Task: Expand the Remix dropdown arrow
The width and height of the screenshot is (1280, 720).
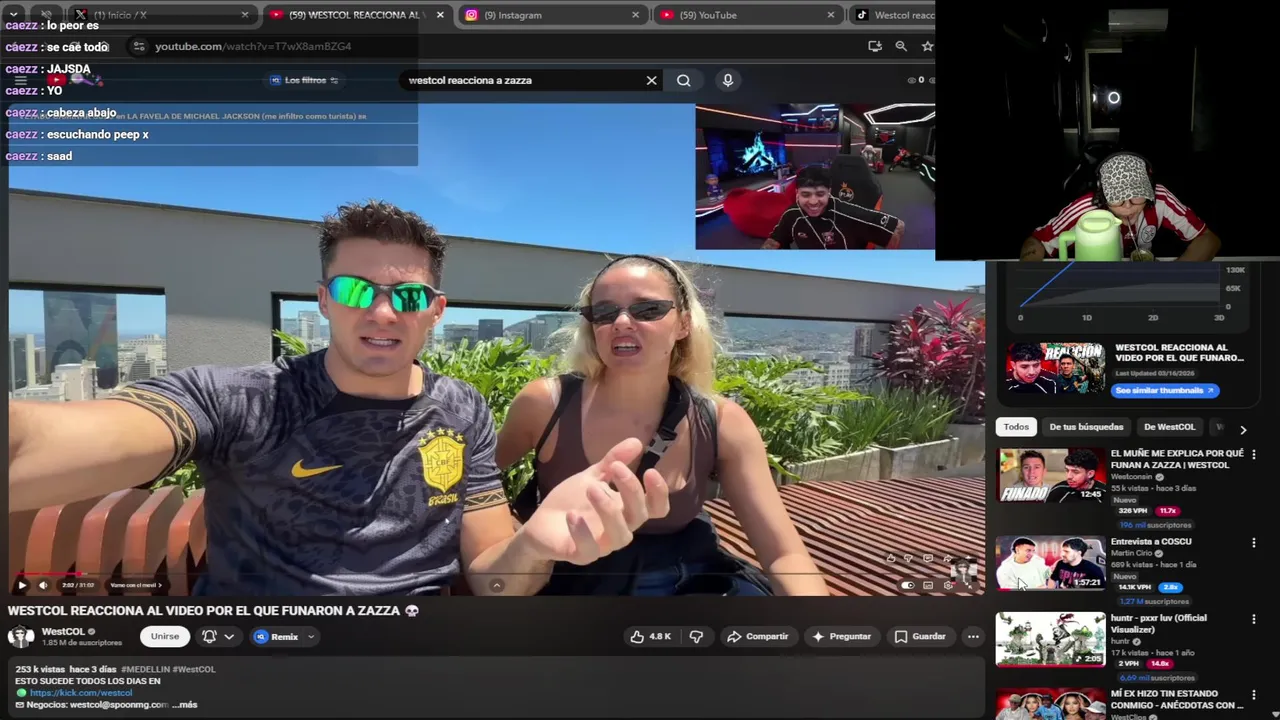Action: tap(310, 637)
